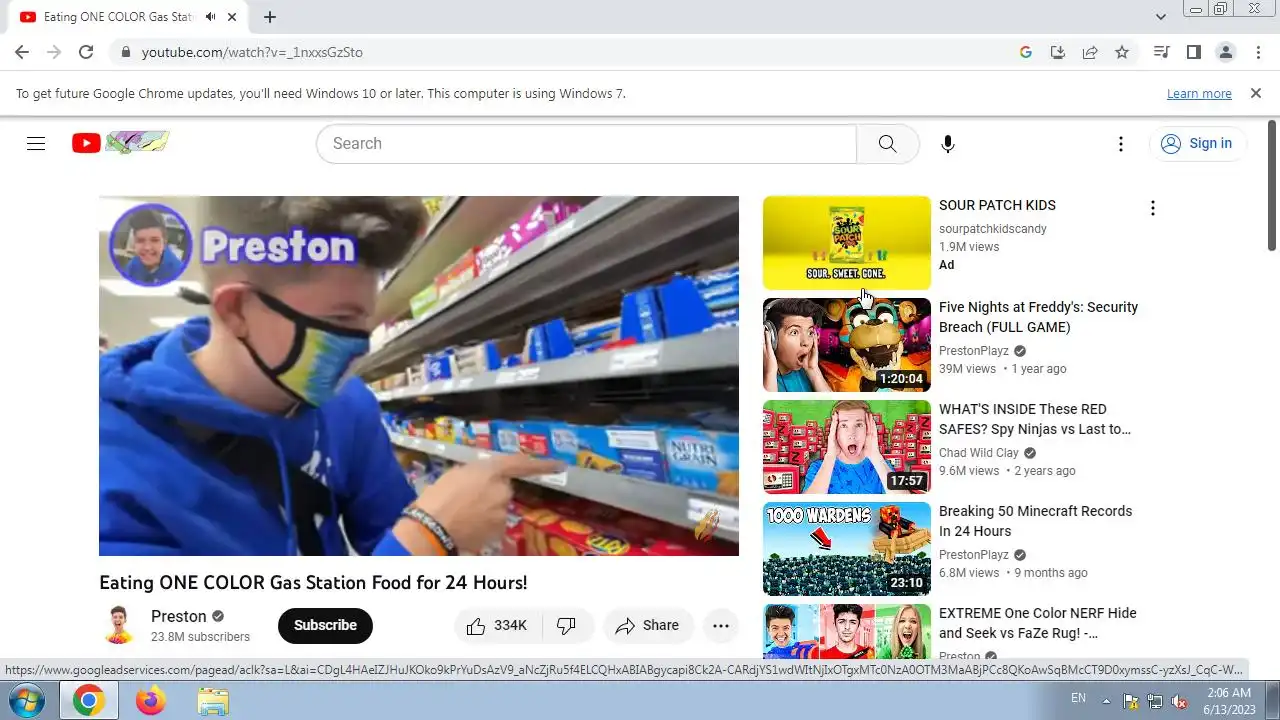Viewport: 1280px width, 720px height.
Task: Open WHAT'S INSIDE These RED SAFES title
Action: [1035, 419]
